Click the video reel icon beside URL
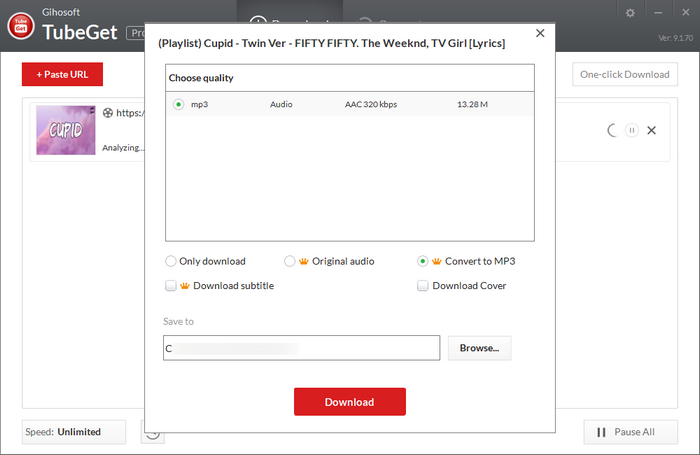The image size is (700, 455). [x=108, y=113]
